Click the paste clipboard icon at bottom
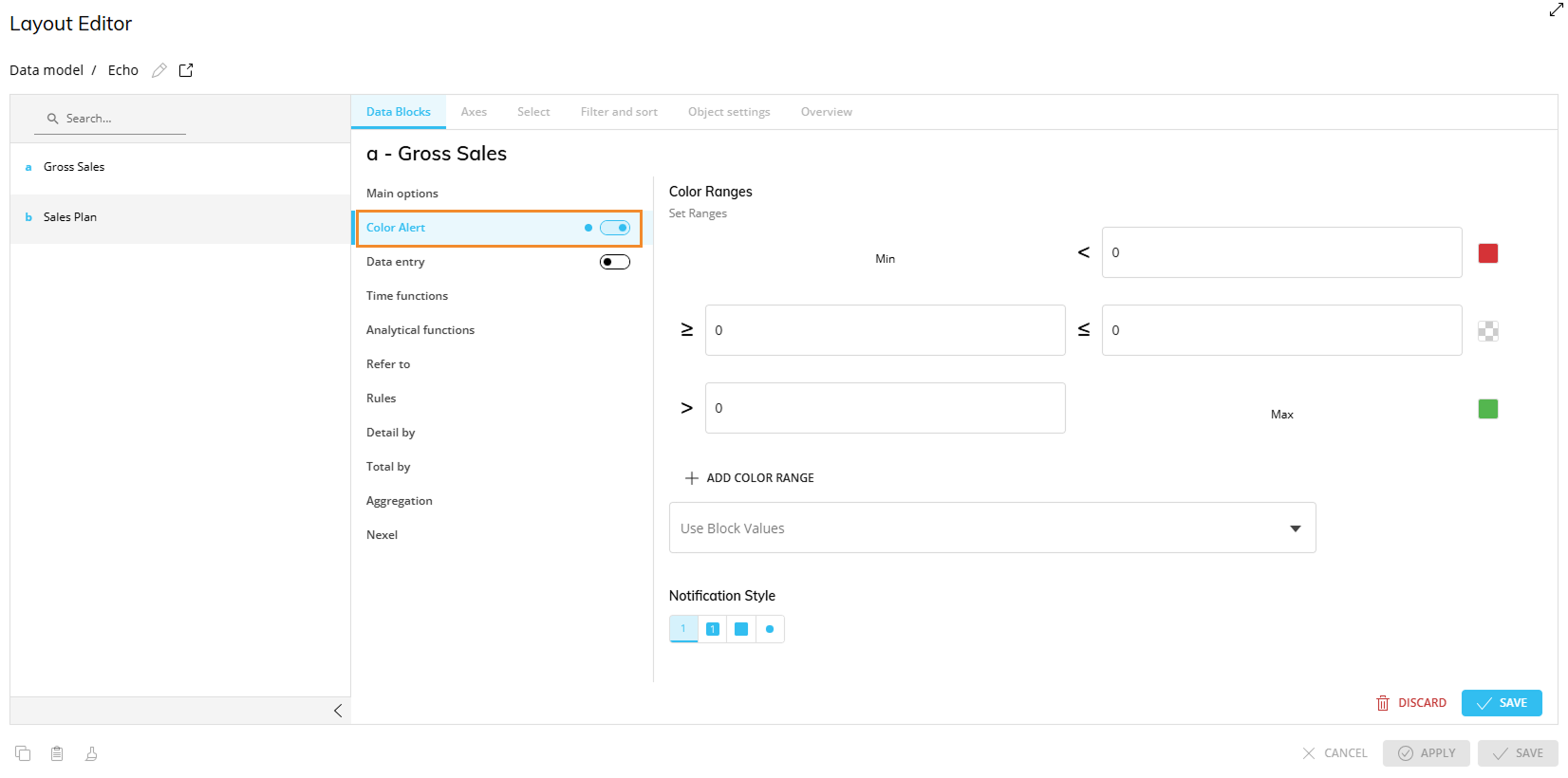This screenshot has width=1568, height=778. [57, 753]
